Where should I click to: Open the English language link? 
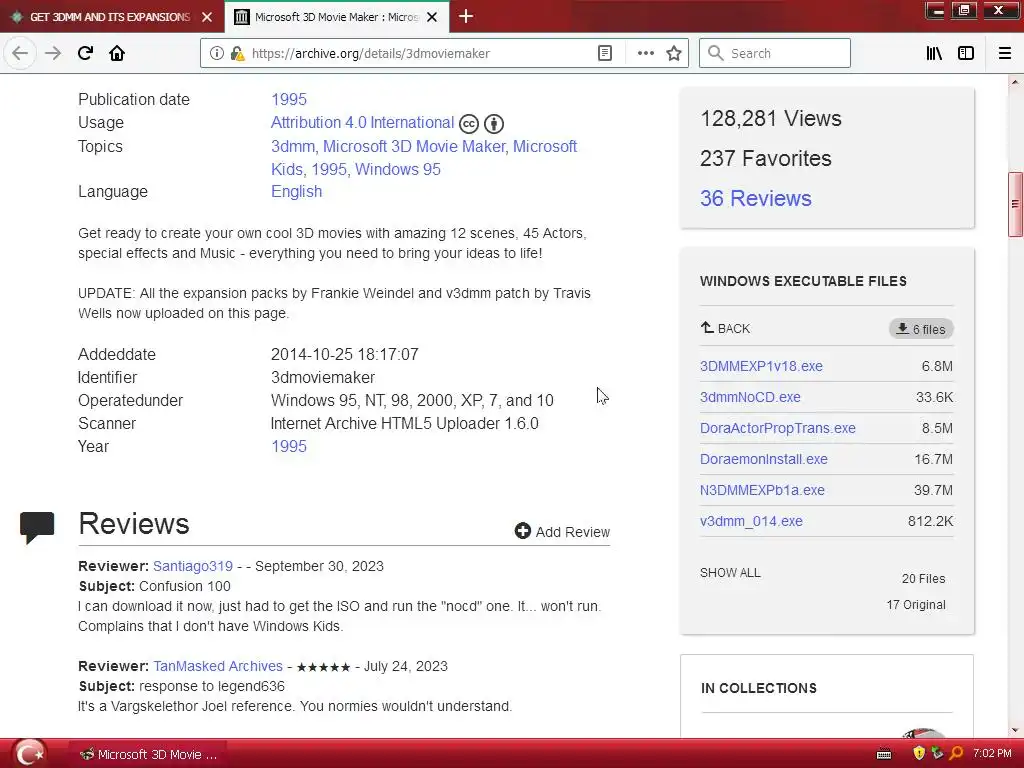(296, 191)
